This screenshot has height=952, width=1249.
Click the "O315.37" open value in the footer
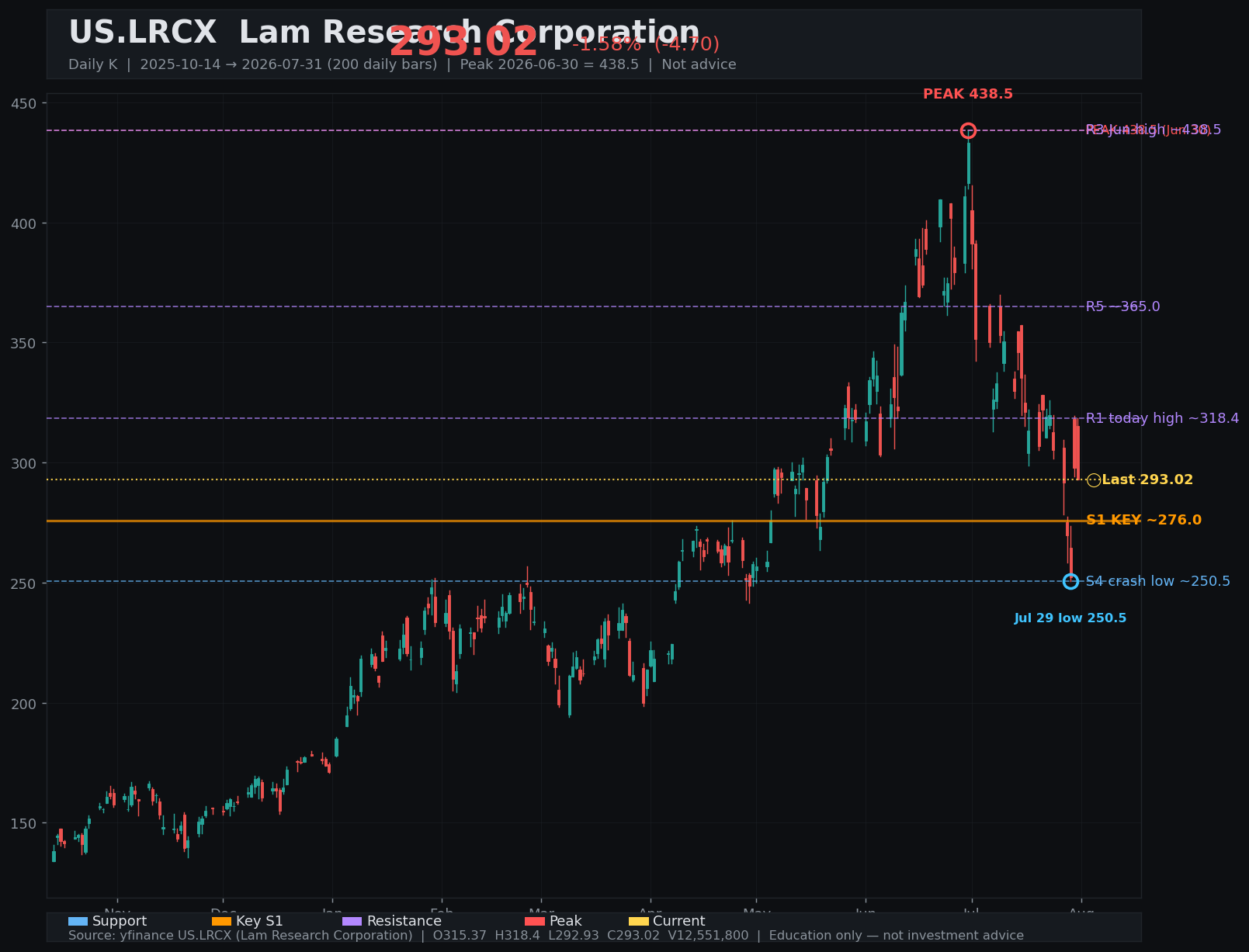pos(460,936)
